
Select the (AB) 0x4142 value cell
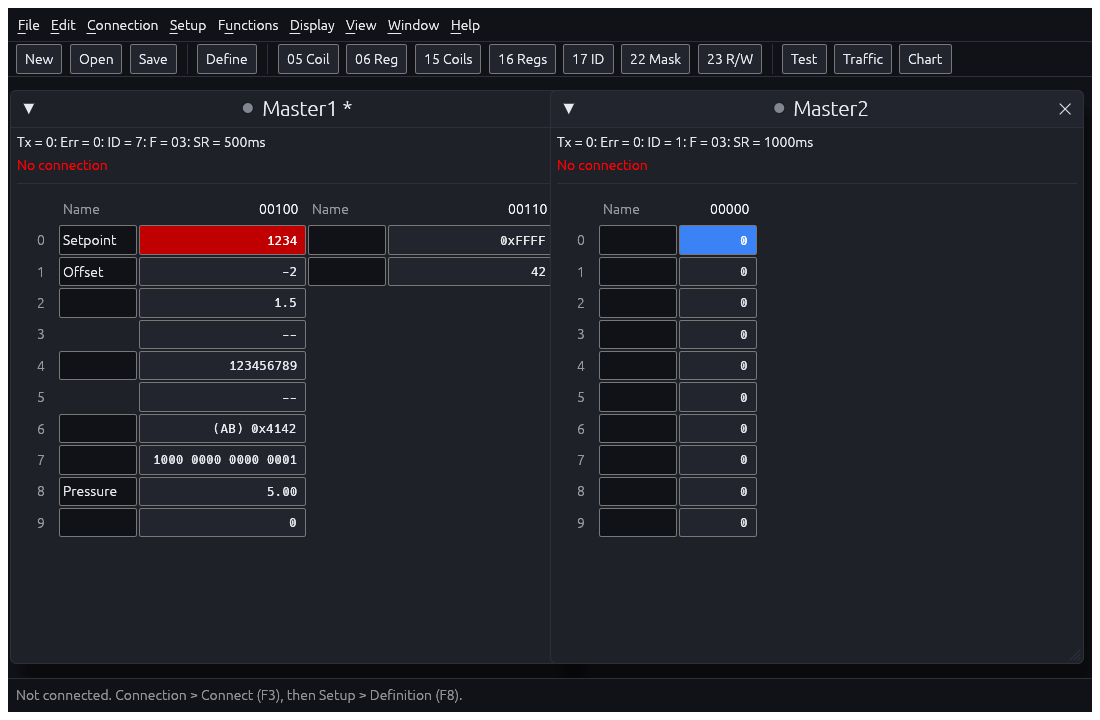click(x=222, y=429)
